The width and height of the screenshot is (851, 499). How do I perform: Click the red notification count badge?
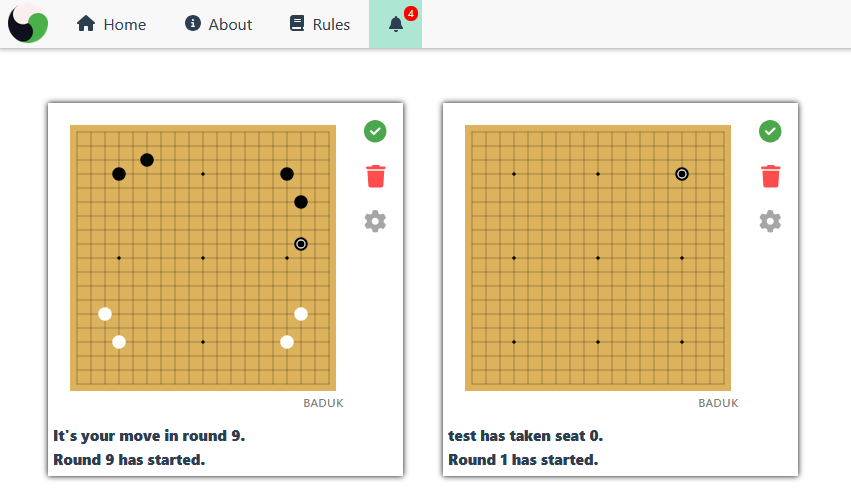(x=410, y=13)
